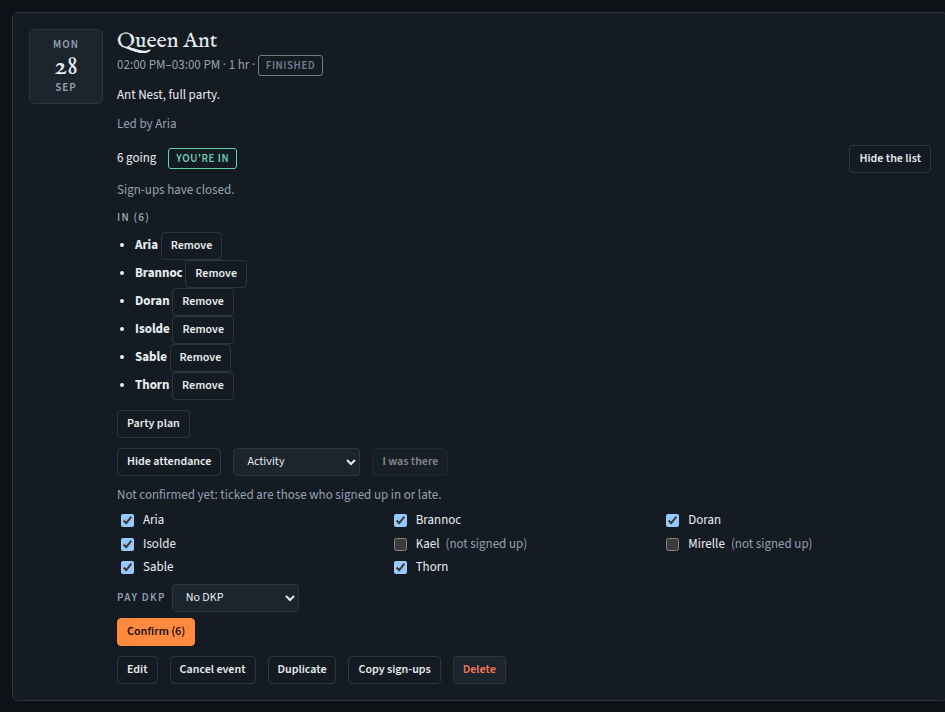Toggle the Sable attendance checkbox
945x712 pixels.
pyautogui.click(x=127, y=567)
